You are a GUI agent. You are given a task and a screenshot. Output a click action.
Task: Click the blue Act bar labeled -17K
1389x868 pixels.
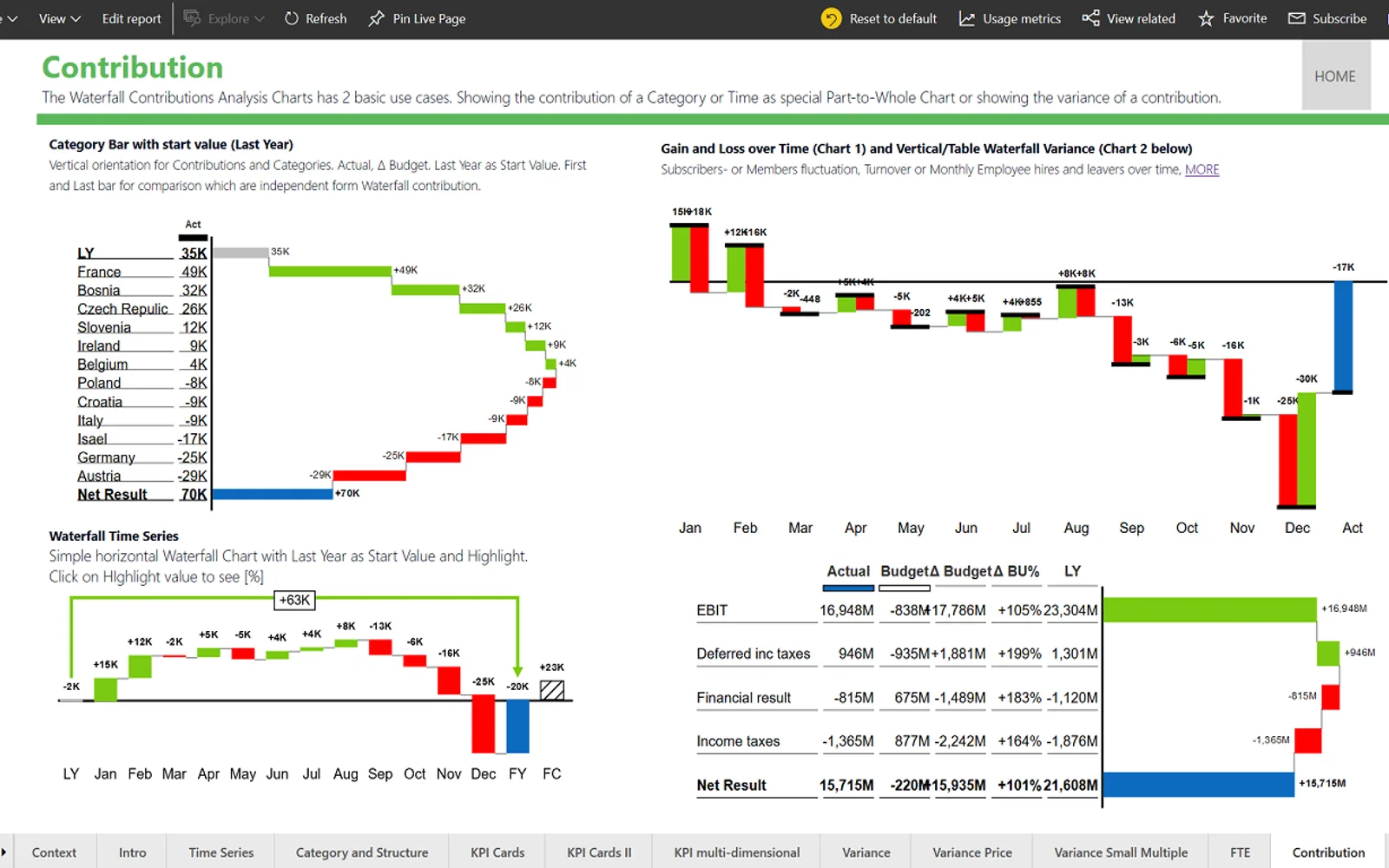[1343, 337]
